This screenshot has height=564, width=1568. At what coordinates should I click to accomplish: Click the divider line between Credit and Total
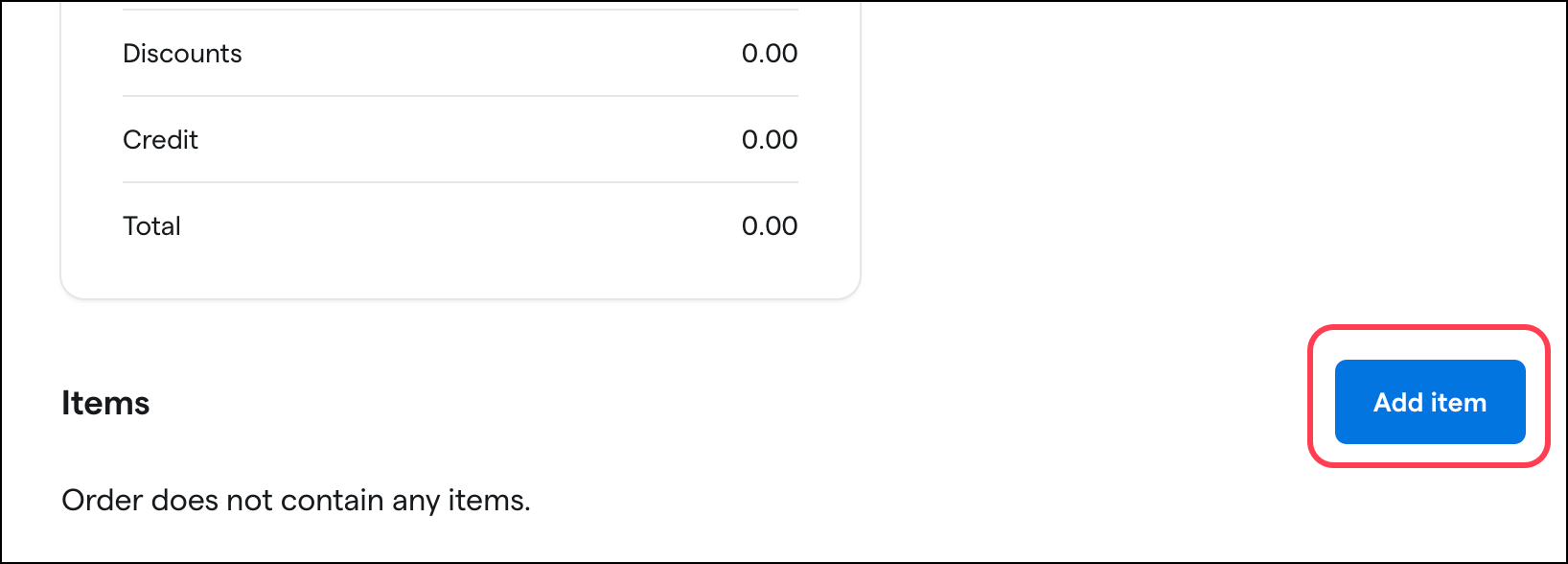[460, 182]
